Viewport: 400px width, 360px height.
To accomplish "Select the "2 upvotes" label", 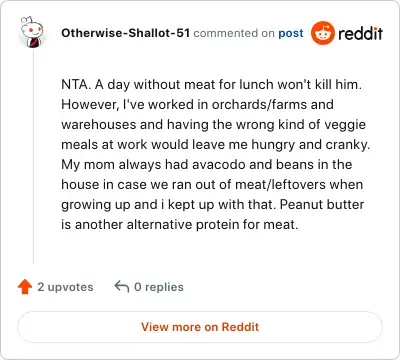I will [x=65, y=287].
